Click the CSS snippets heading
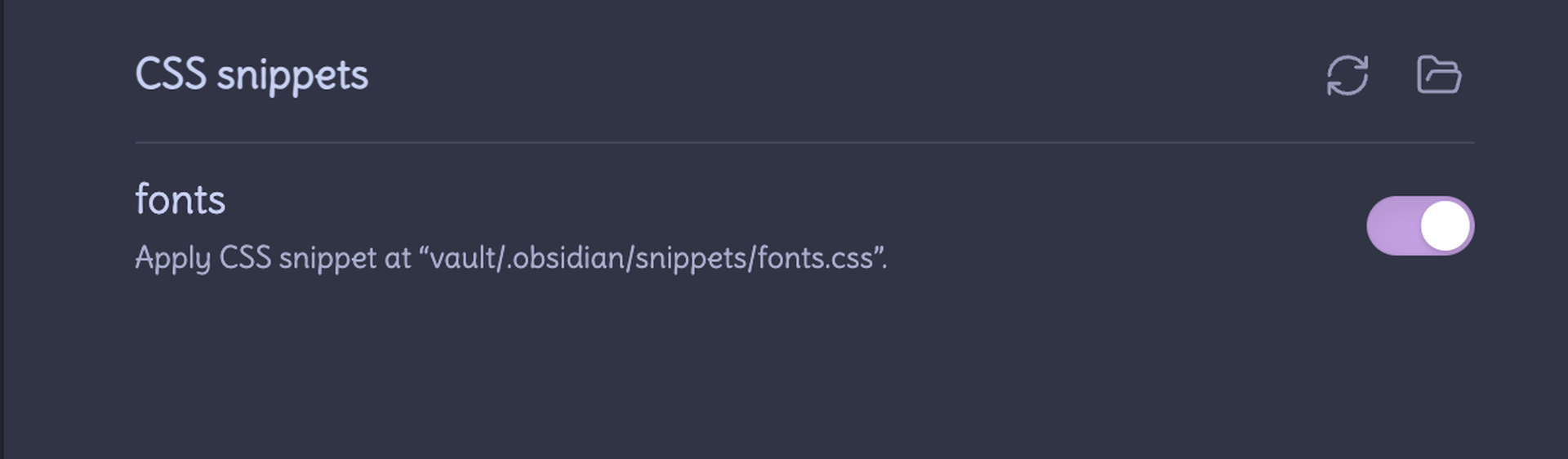 click(252, 75)
